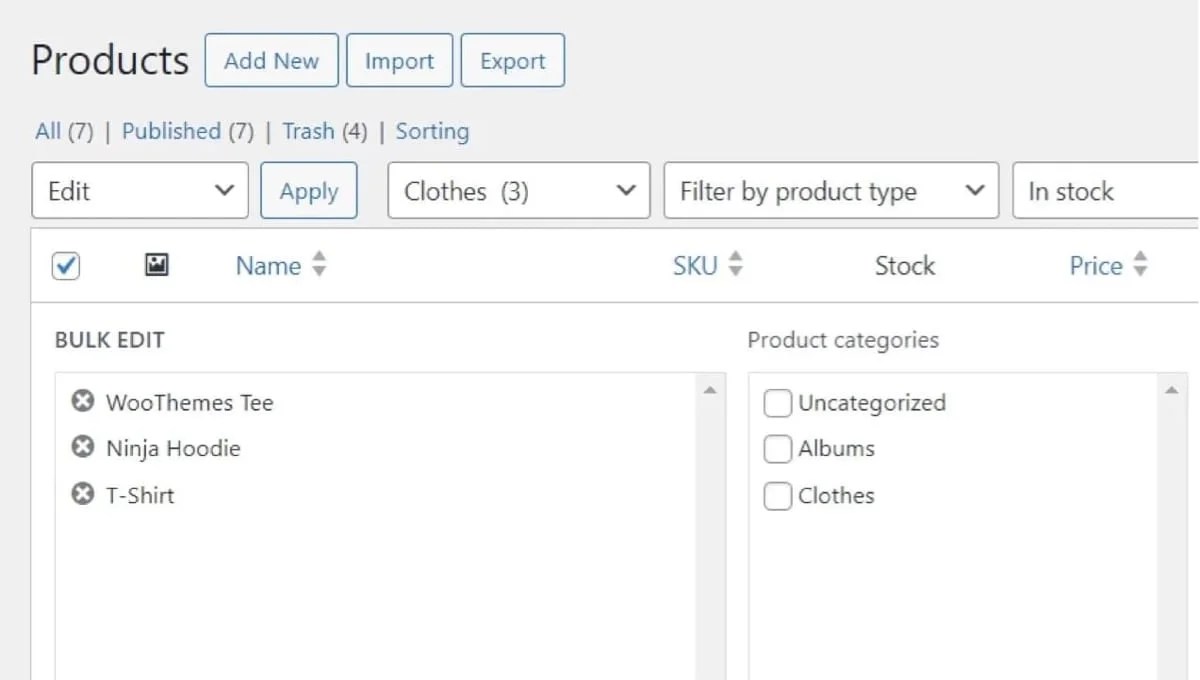
Task: View products in the Trash
Action: point(311,131)
